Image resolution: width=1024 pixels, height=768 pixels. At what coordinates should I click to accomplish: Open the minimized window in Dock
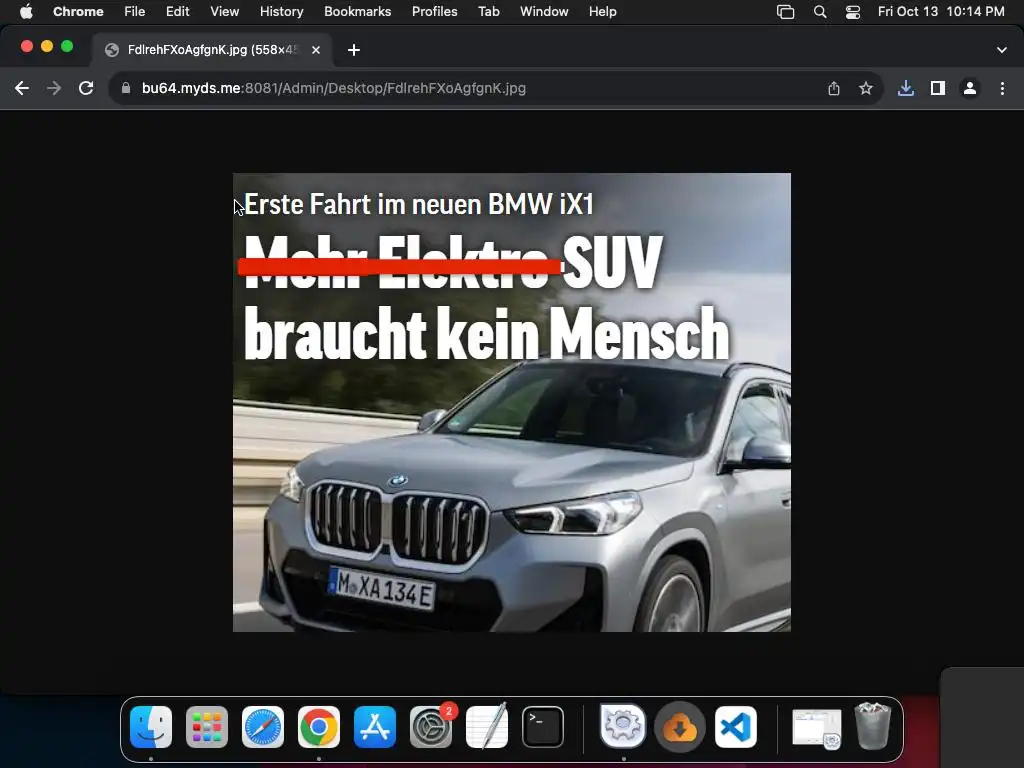click(816, 728)
